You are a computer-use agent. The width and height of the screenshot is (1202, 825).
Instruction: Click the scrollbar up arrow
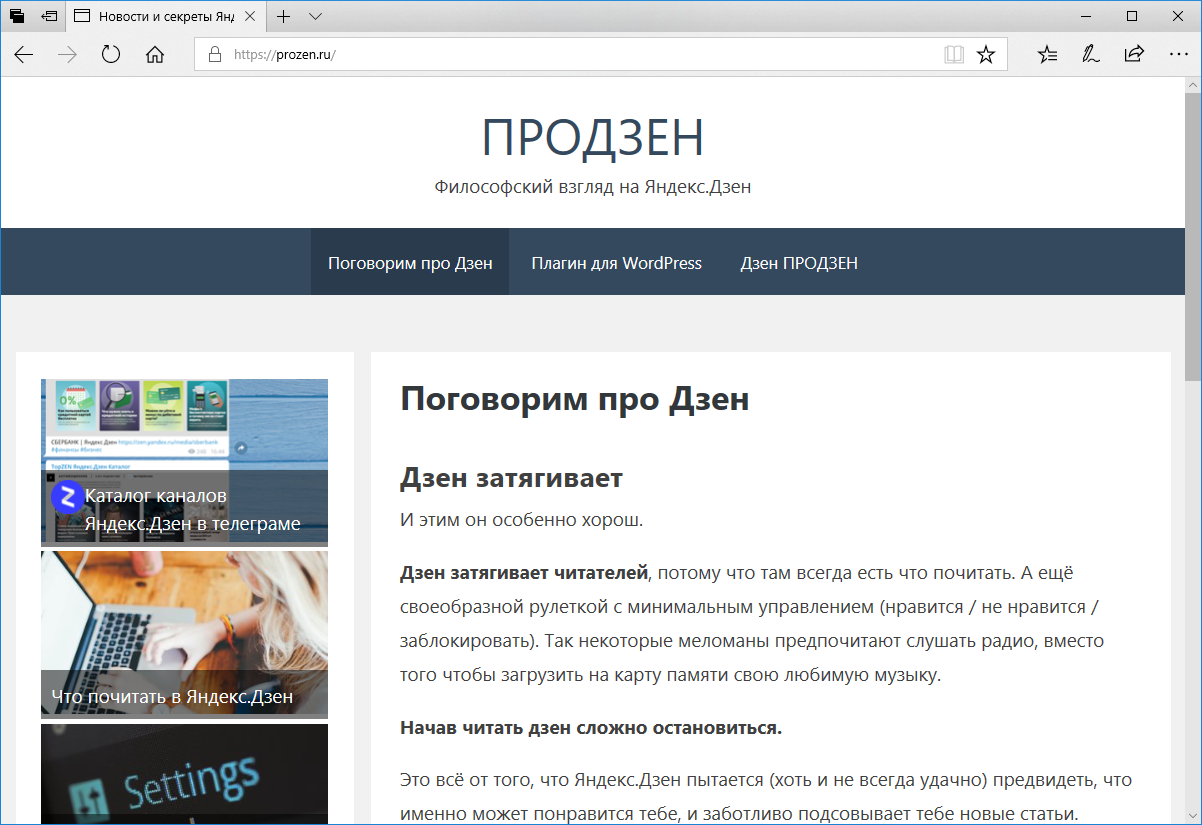pyautogui.click(x=1193, y=85)
